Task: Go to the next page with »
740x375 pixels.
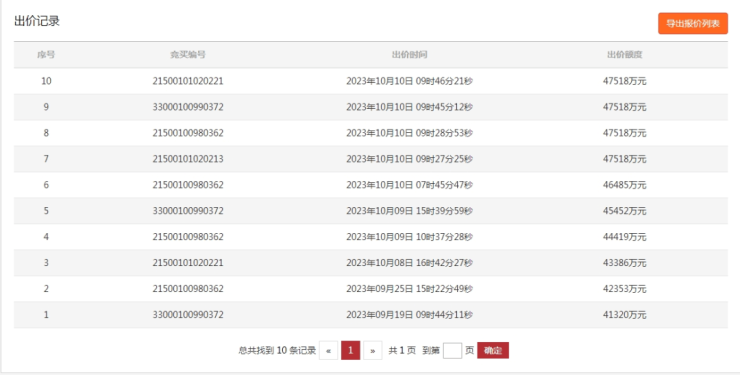Action: point(372,350)
